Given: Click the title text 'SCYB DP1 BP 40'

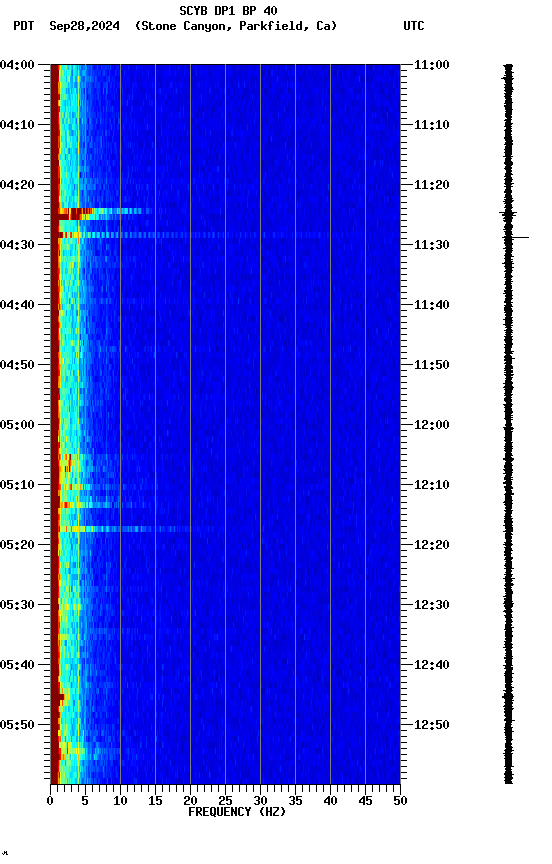Looking at the screenshot, I should 228,10.
